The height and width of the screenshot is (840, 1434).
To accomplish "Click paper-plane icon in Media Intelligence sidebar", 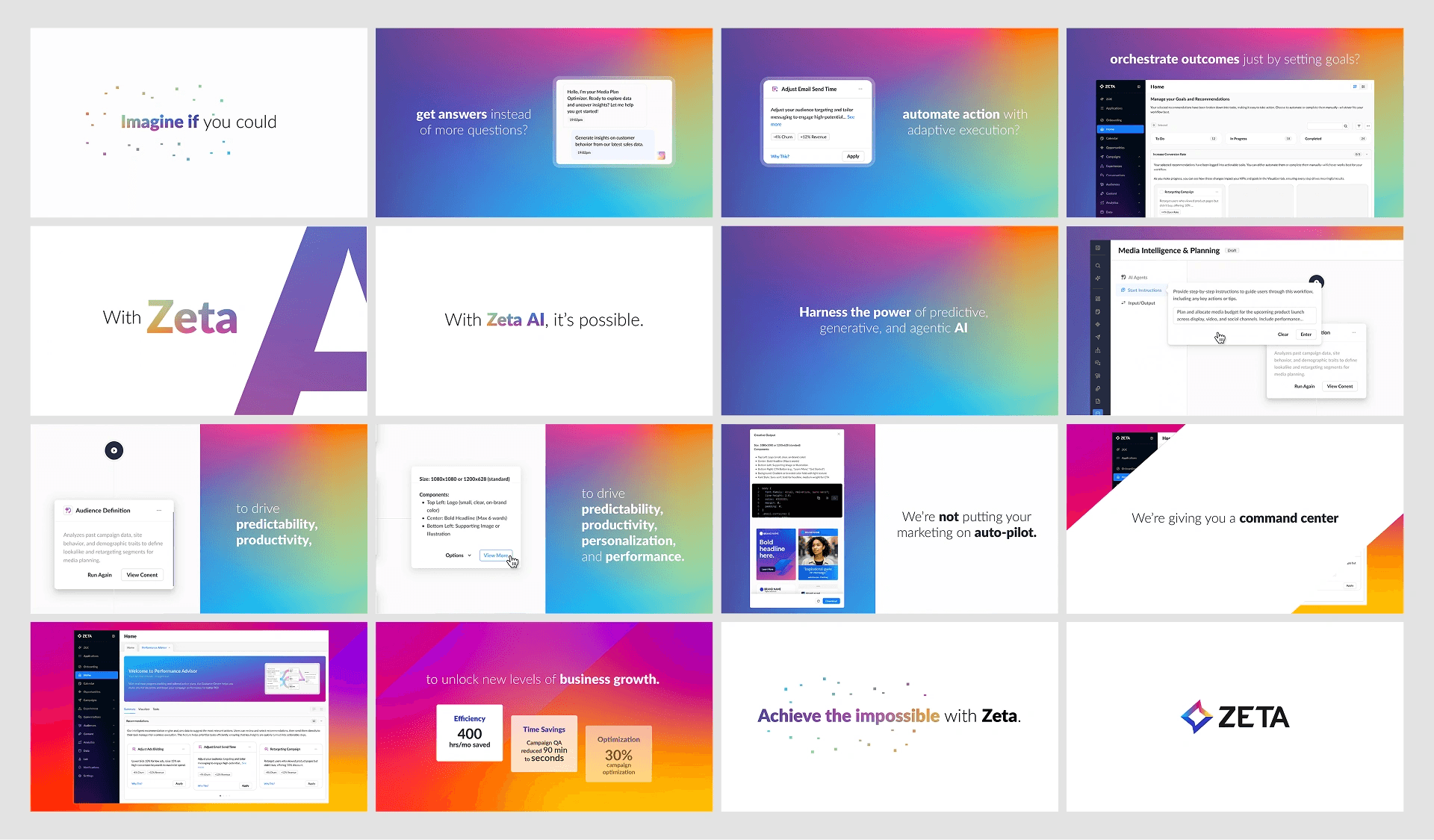I will (1097, 337).
